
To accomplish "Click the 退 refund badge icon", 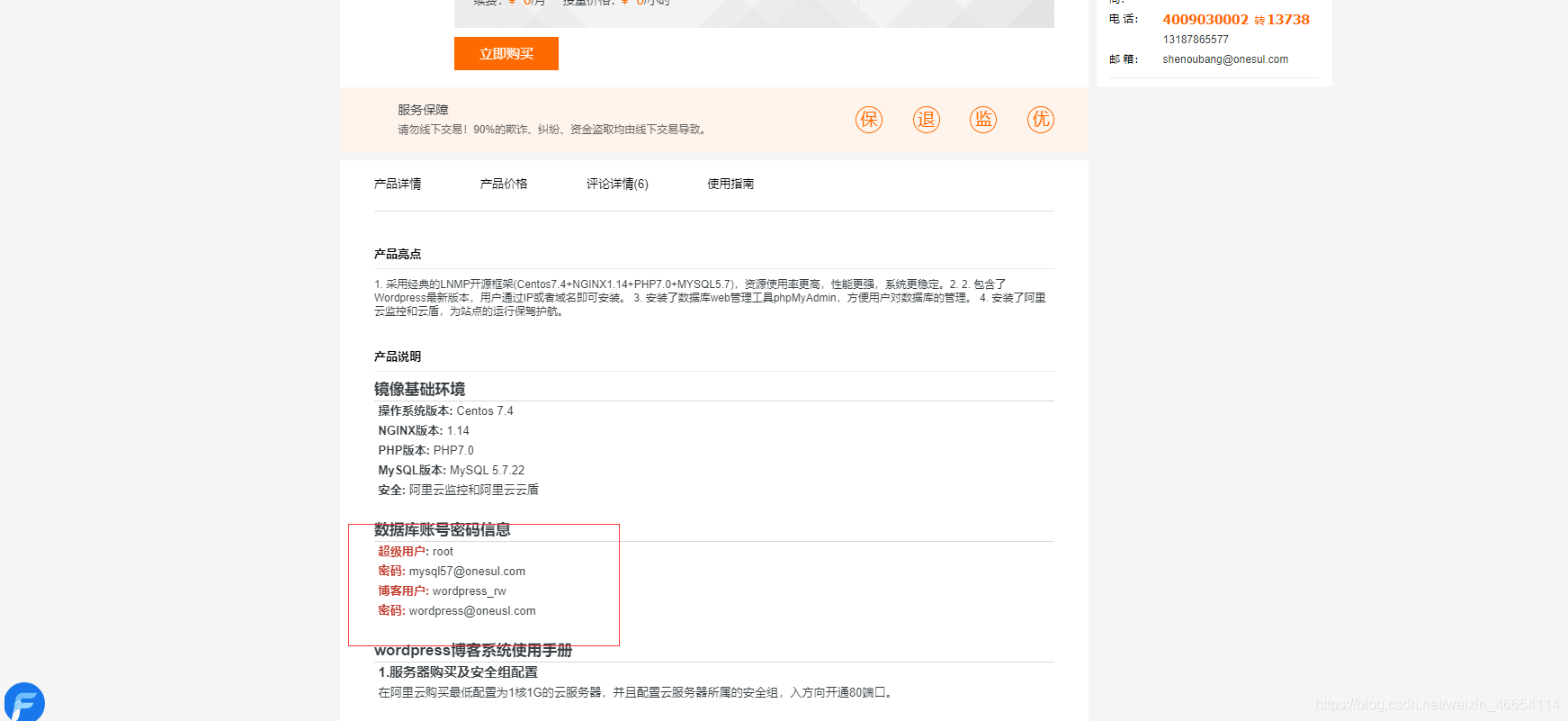I will point(927,120).
